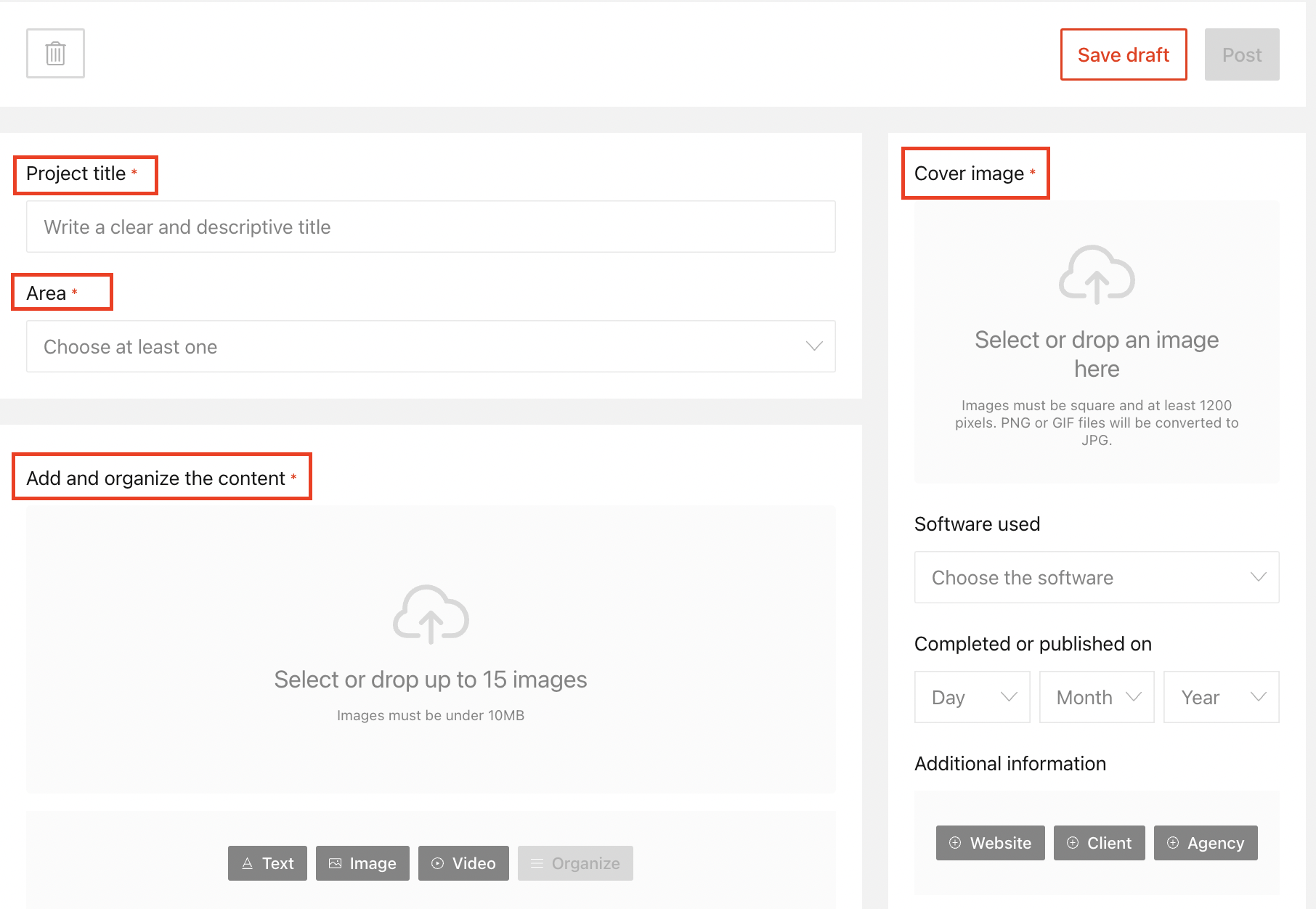Click 'Images must be under 10MB' note
The image size is (1316, 909).
431,715
